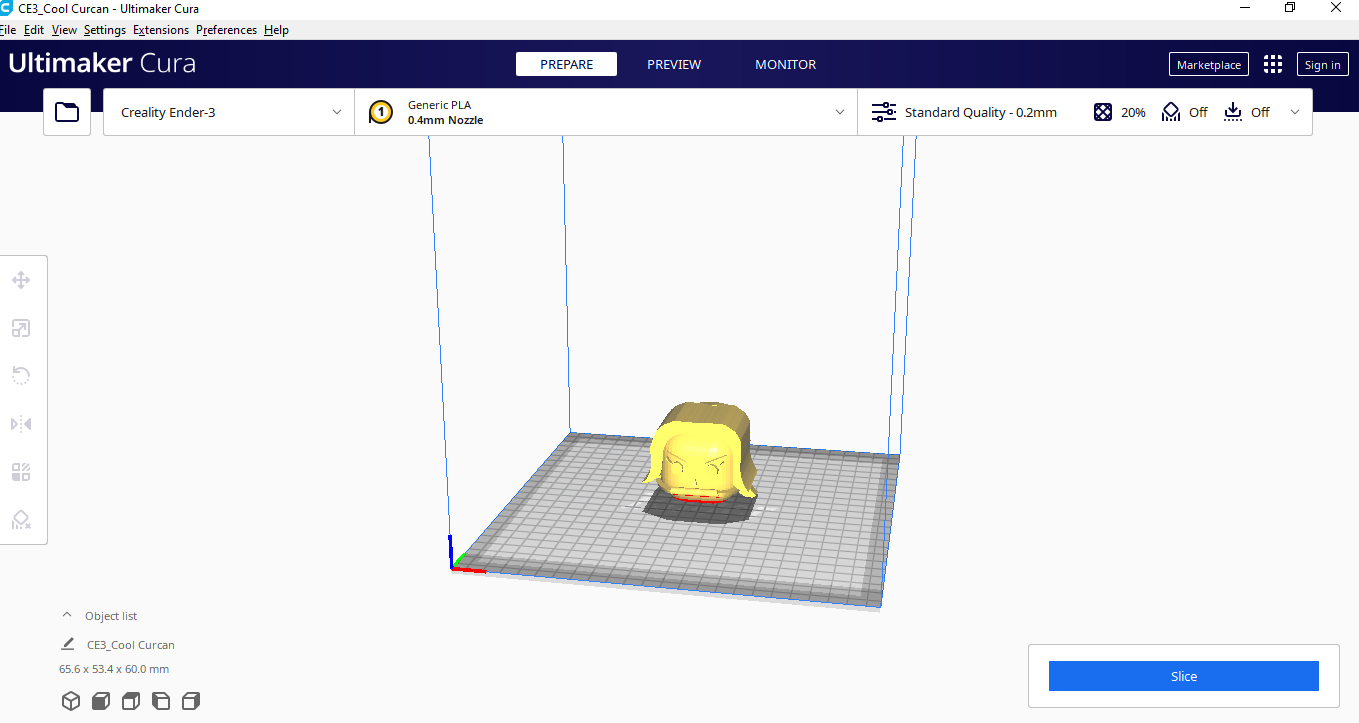This screenshot has height=723, width=1359.
Task: Switch to top view cube icon
Action: [x=131, y=701]
